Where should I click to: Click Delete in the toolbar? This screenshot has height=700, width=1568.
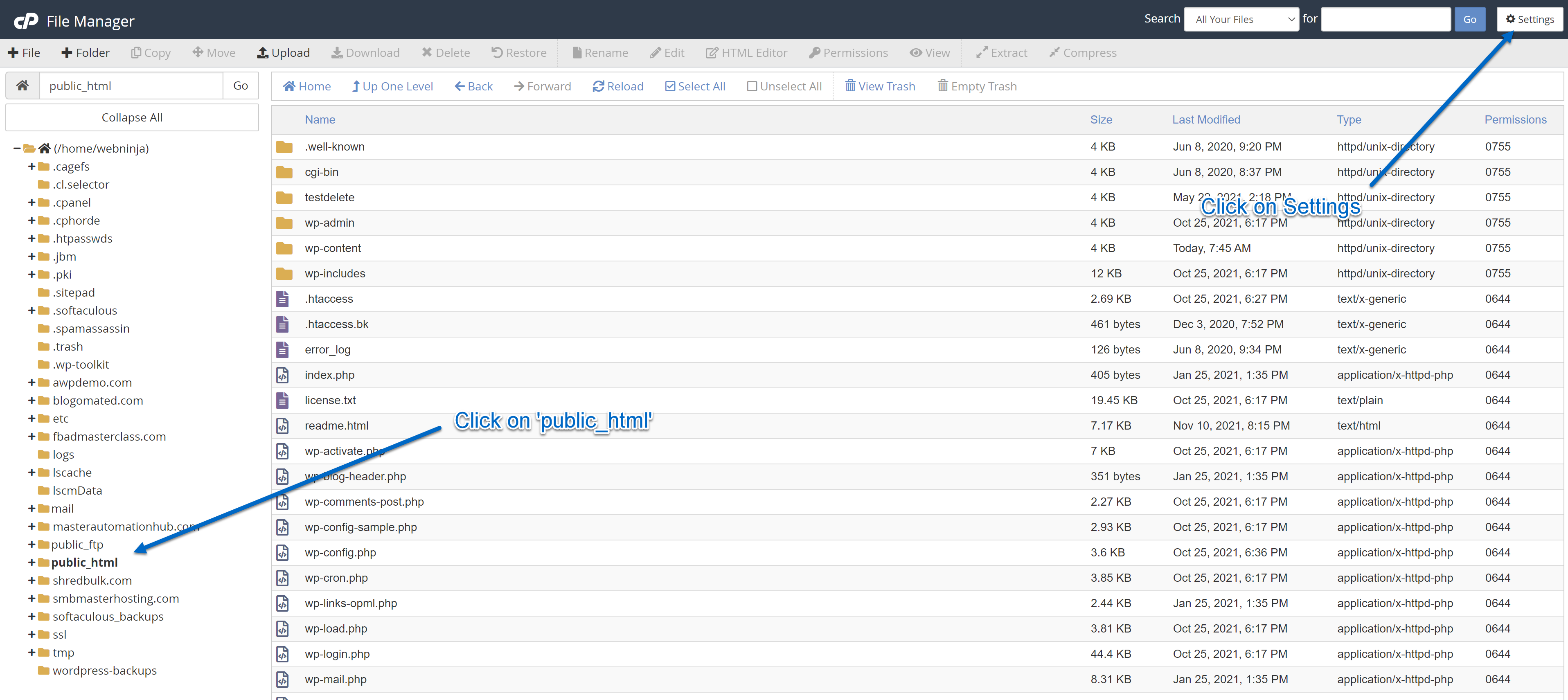click(x=446, y=53)
